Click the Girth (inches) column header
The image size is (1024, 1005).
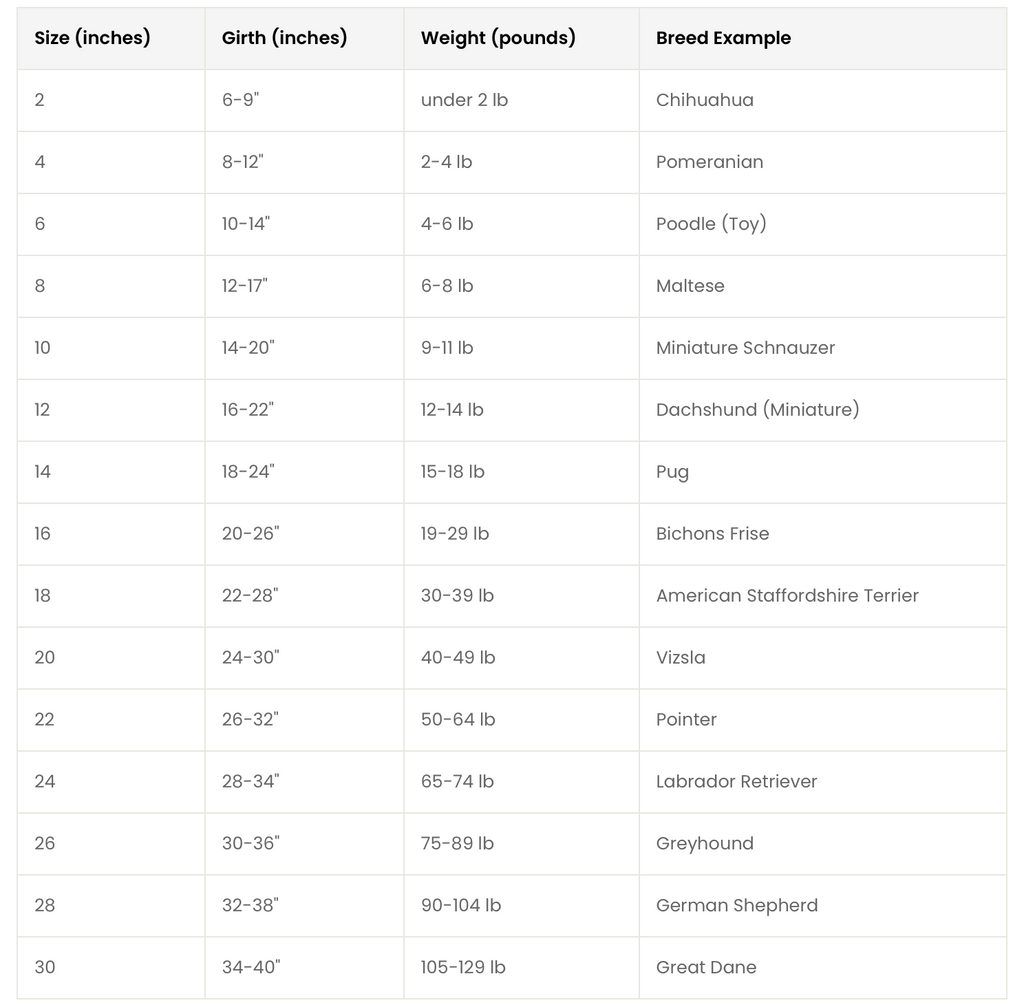pos(304,39)
